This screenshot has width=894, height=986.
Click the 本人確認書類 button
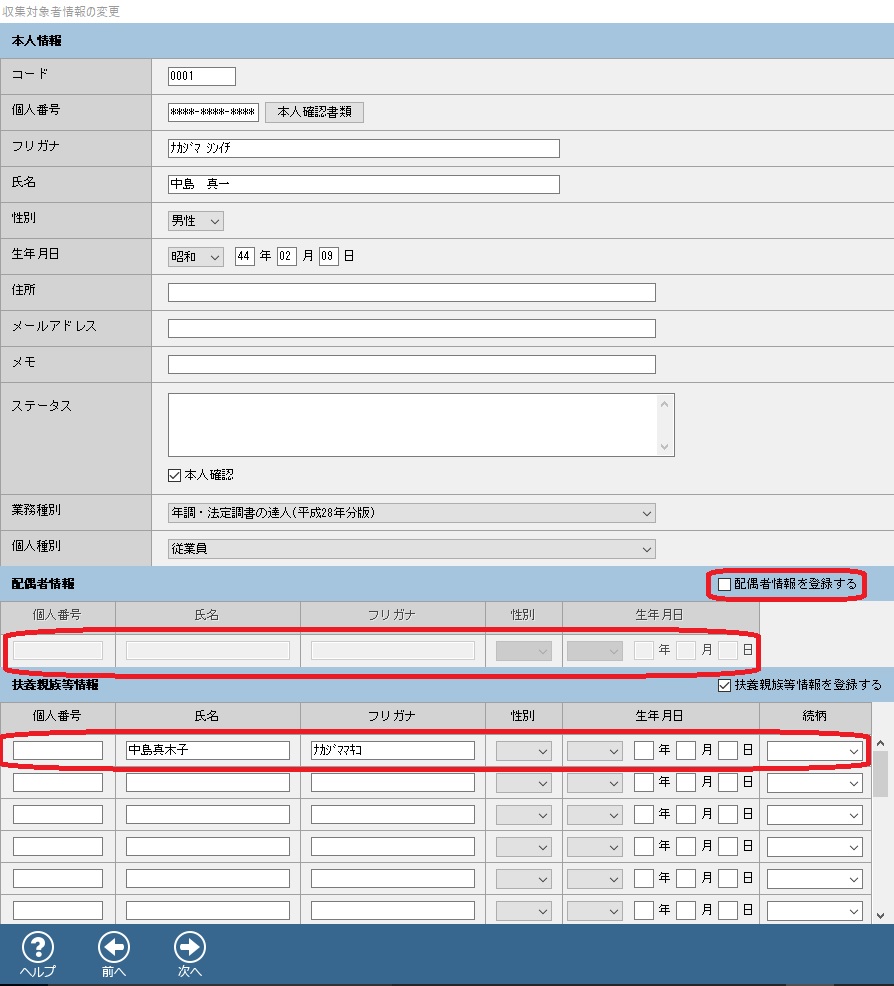[x=314, y=112]
